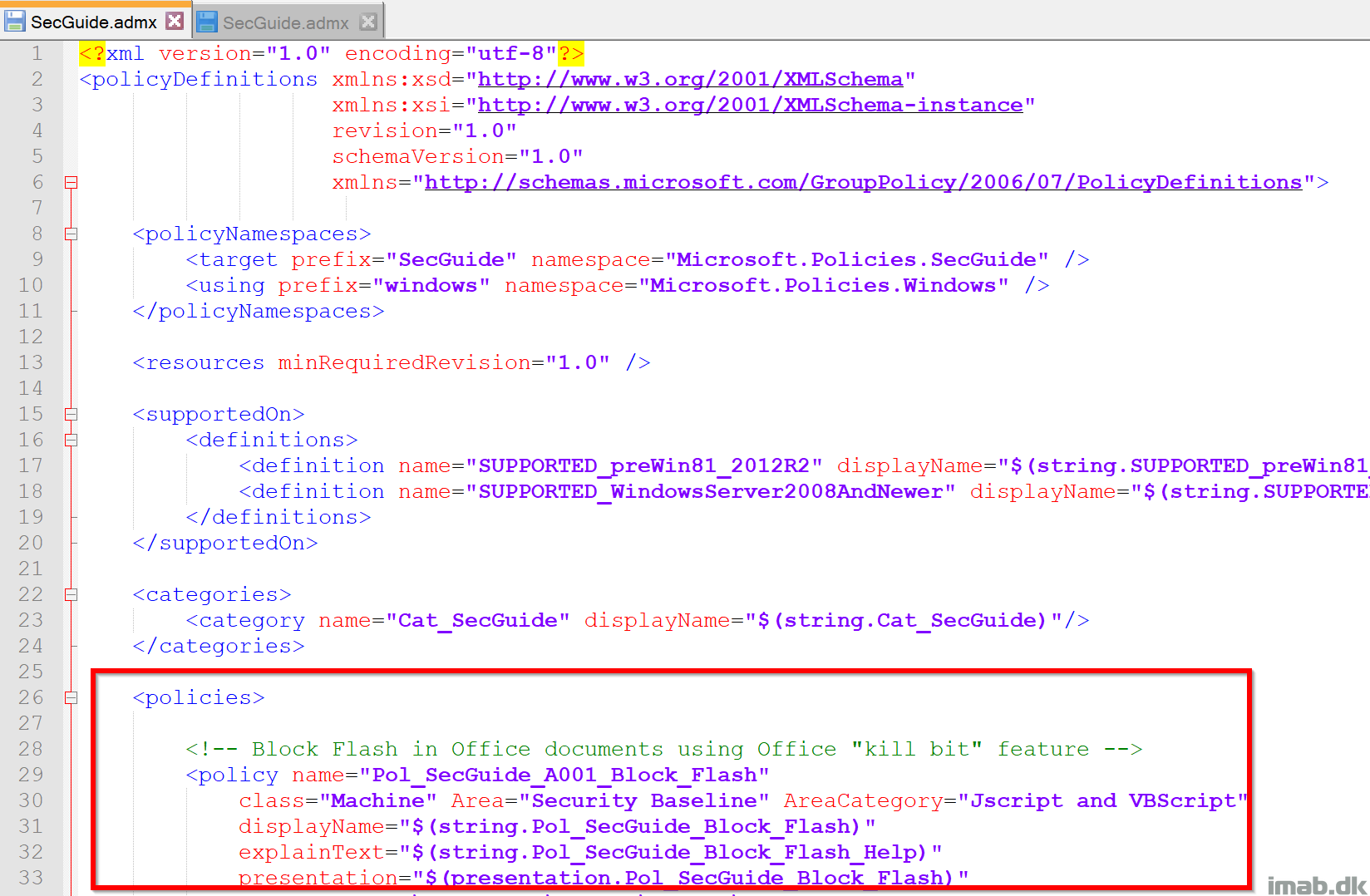The image size is (1370, 896).
Task: Collapse the categories fold on line 22
Action: coord(71,594)
